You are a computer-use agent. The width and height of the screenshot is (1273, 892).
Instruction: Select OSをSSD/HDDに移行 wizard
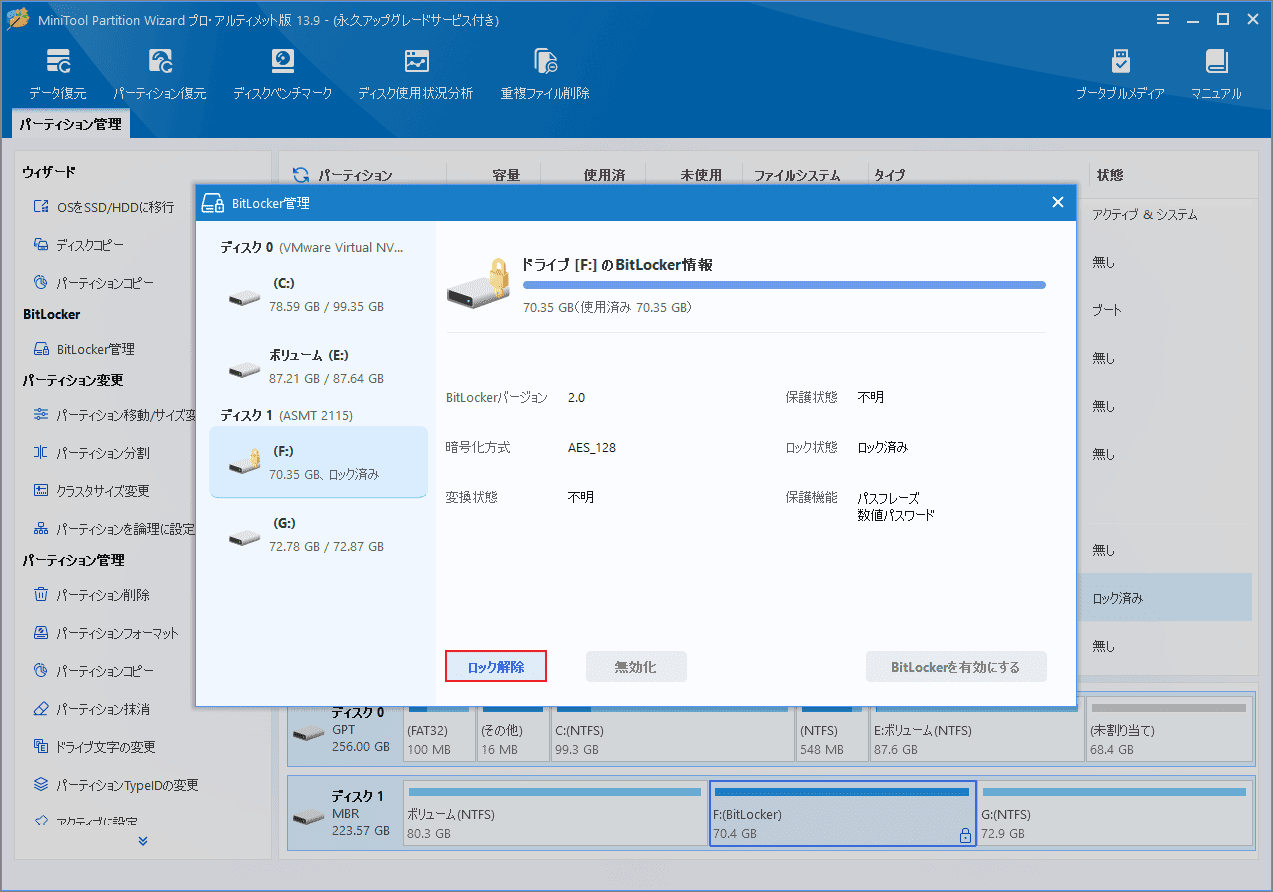pos(103,207)
